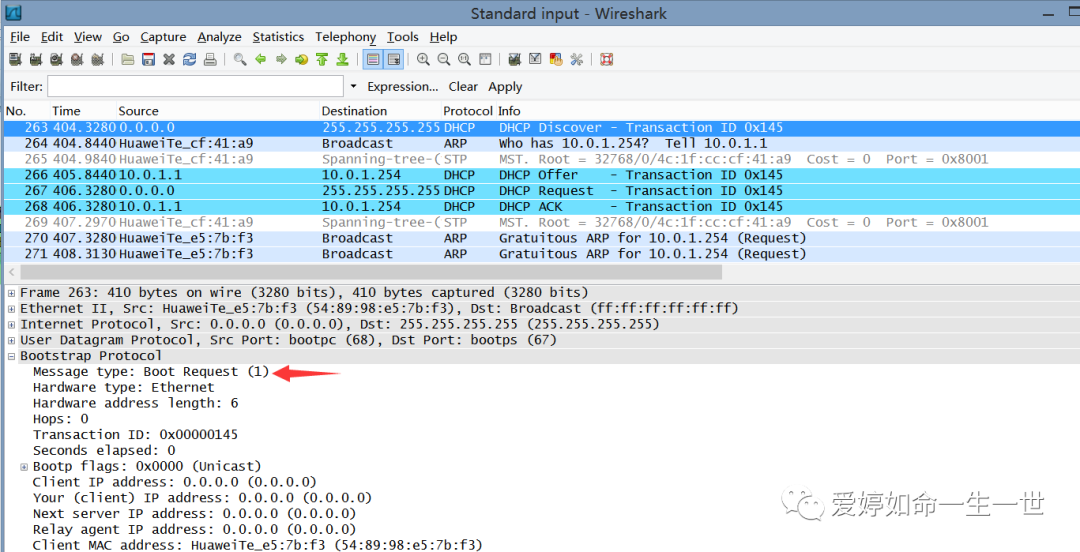1080x552 pixels.
Task: Reset zoom to normal size
Action: [464, 60]
